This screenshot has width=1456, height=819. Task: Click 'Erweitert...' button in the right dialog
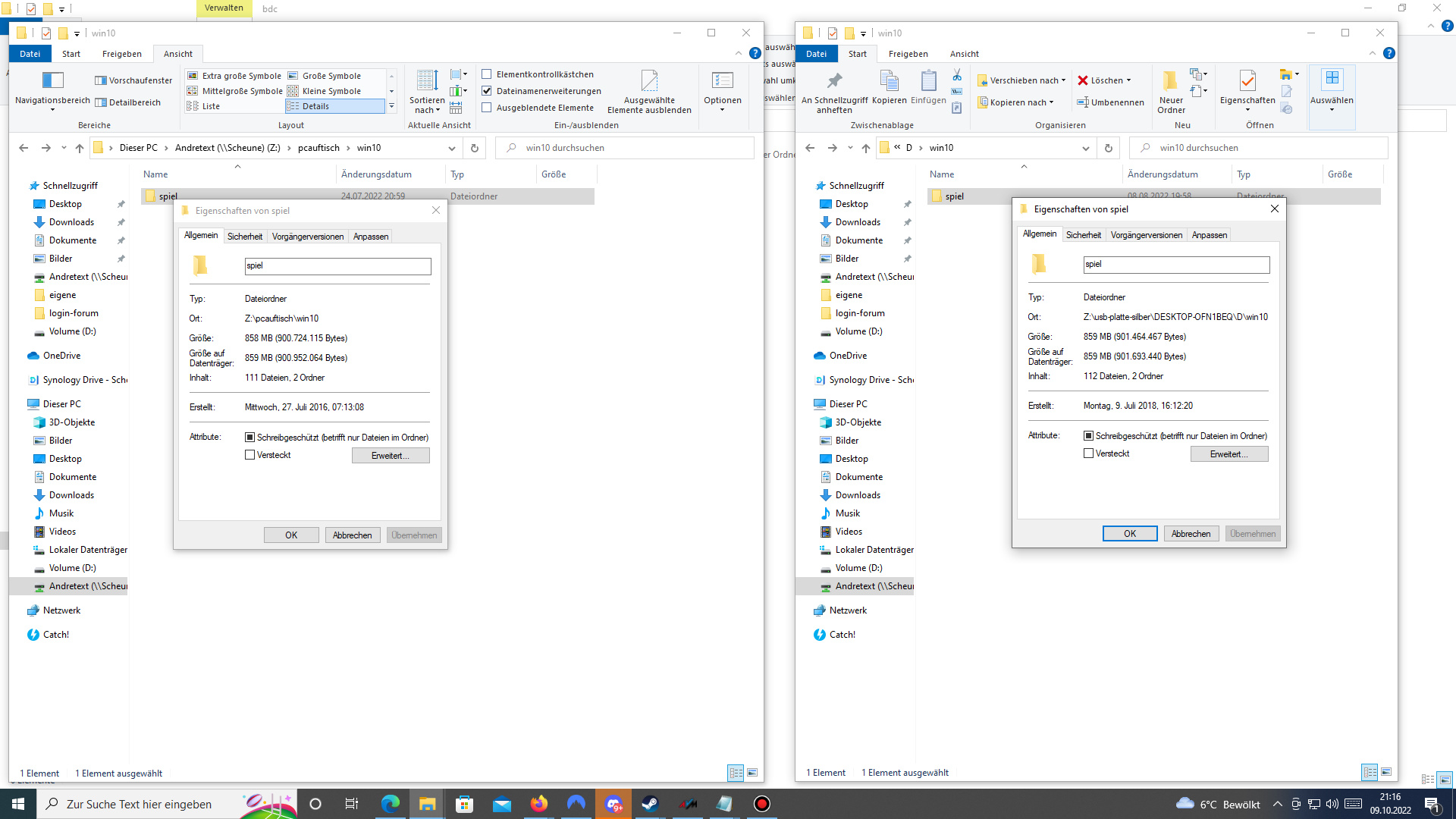click(x=1228, y=454)
